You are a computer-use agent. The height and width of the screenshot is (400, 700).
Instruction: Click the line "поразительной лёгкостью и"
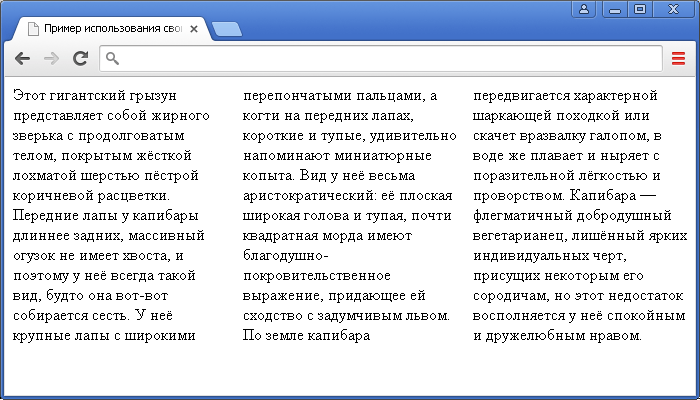coord(567,175)
